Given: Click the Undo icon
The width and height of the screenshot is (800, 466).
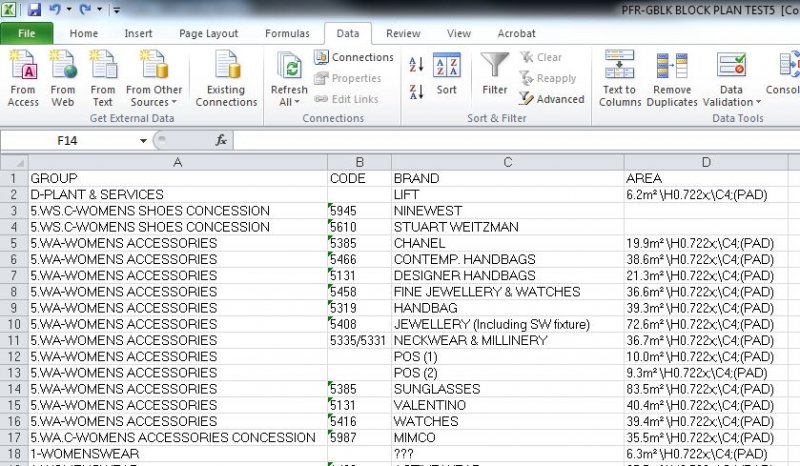Looking at the screenshot, I should point(55,9).
